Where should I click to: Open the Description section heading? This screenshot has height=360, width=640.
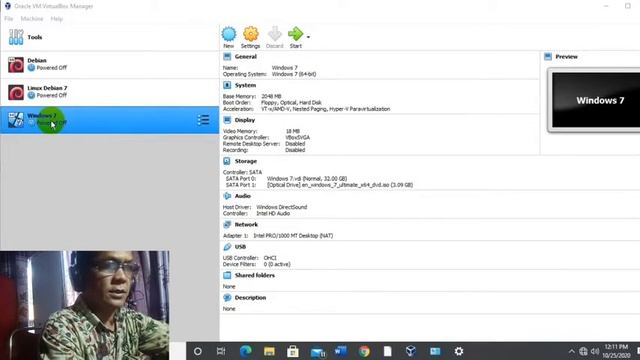[x=250, y=298]
